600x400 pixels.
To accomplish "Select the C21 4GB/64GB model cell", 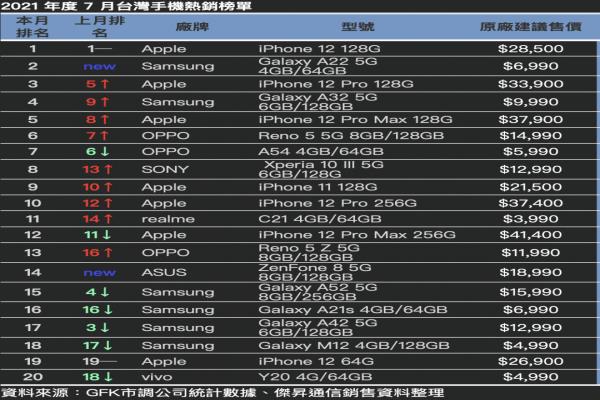I will pyautogui.click(x=320, y=219).
